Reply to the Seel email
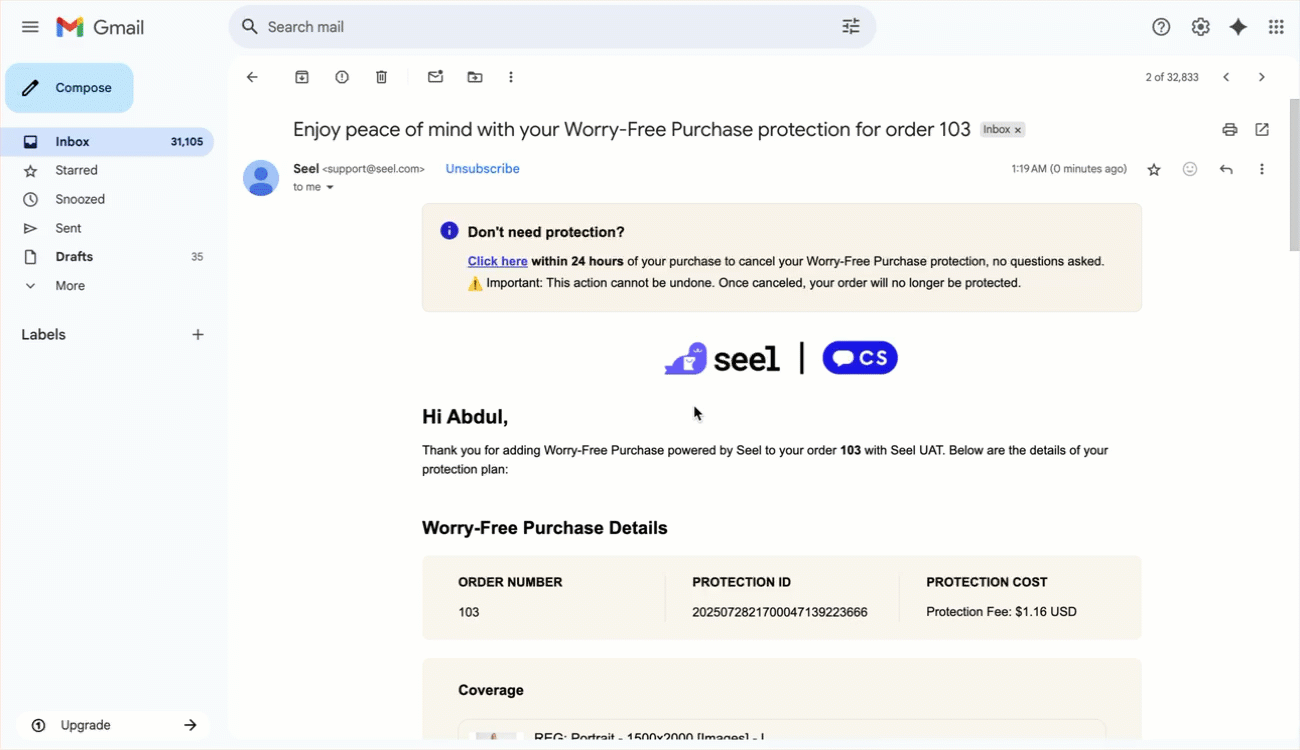 1226,169
